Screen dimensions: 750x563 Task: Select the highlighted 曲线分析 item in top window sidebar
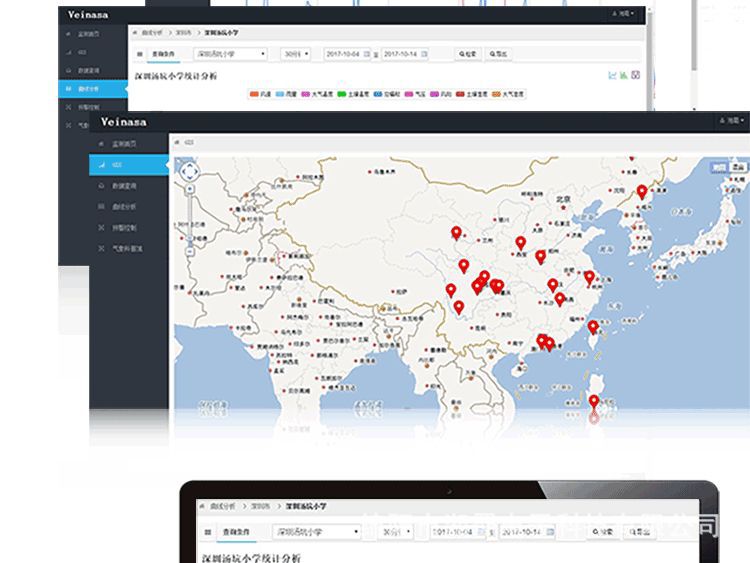[x=93, y=89]
